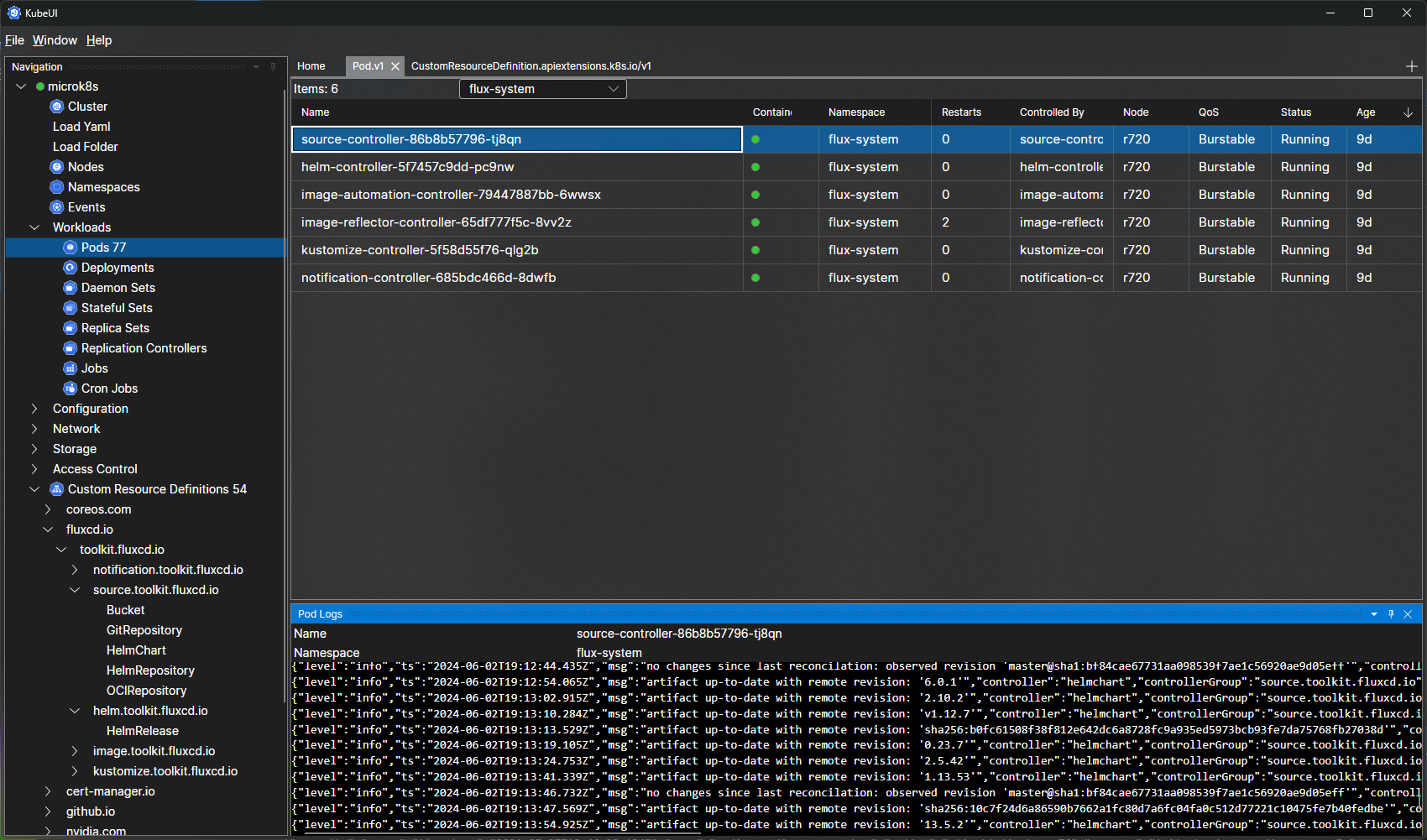Sort by the Status column header

1309,112
